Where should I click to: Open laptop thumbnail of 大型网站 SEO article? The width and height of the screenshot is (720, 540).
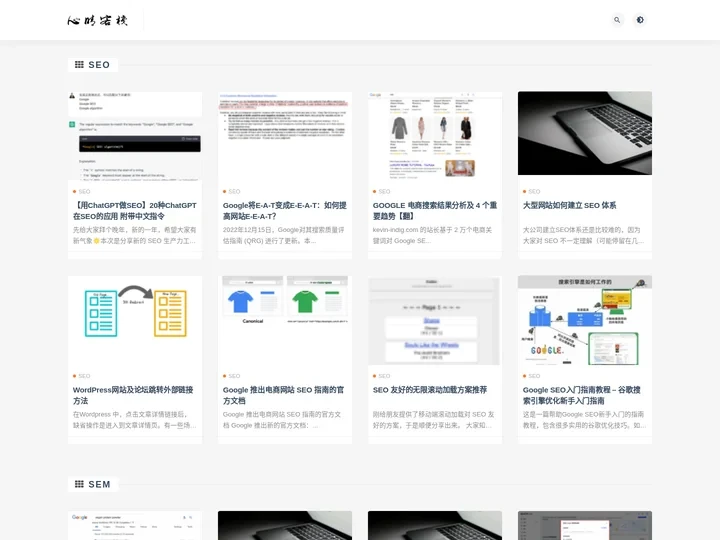pos(585,133)
